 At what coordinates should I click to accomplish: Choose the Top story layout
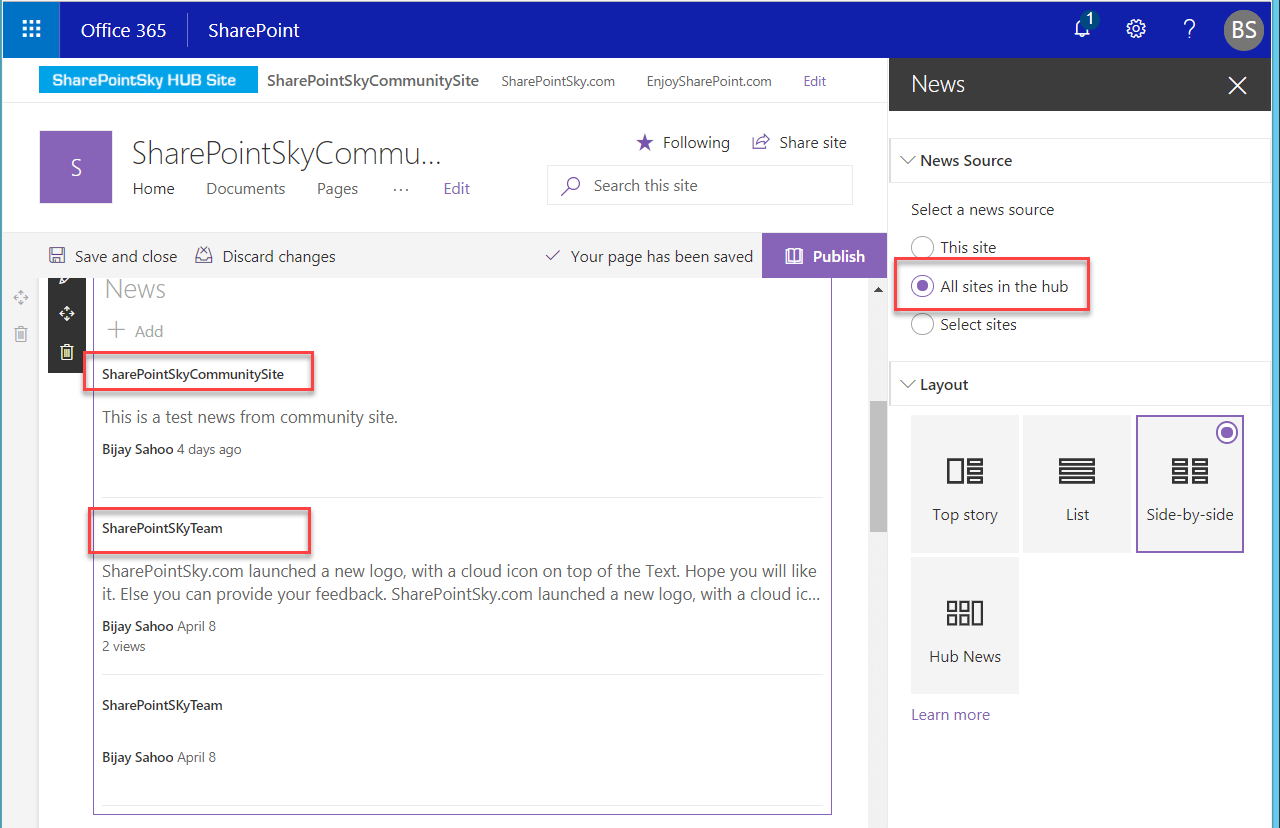[964, 483]
